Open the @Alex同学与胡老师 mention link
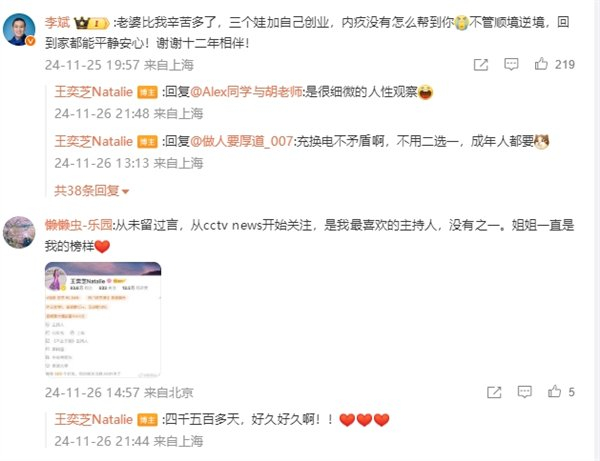The image size is (600, 461). point(246,92)
